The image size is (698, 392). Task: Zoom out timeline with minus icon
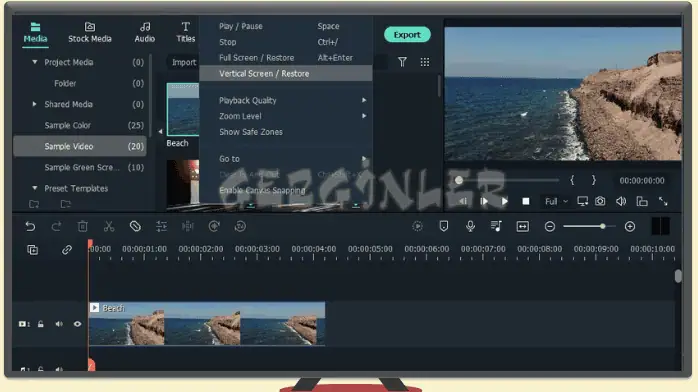(x=550, y=226)
